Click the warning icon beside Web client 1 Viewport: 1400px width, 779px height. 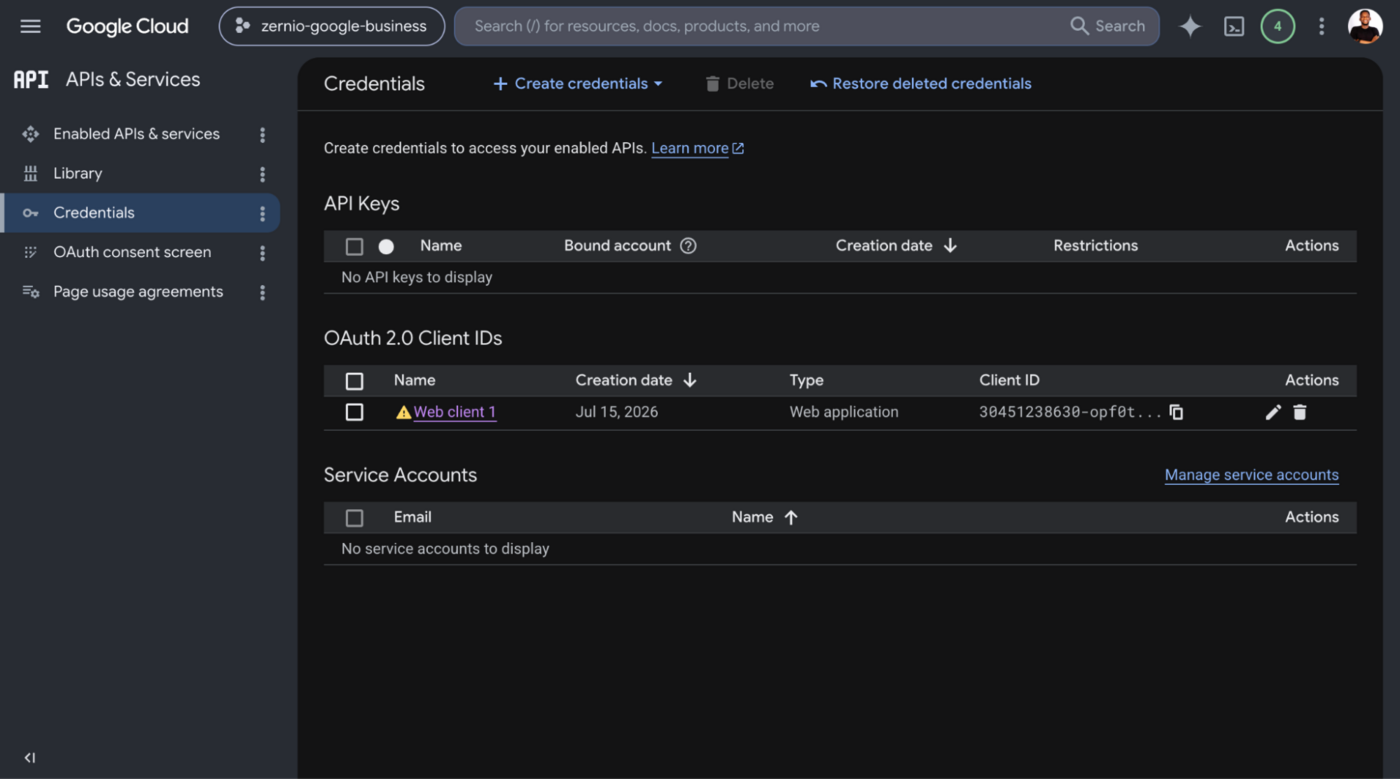pyautogui.click(x=403, y=412)
